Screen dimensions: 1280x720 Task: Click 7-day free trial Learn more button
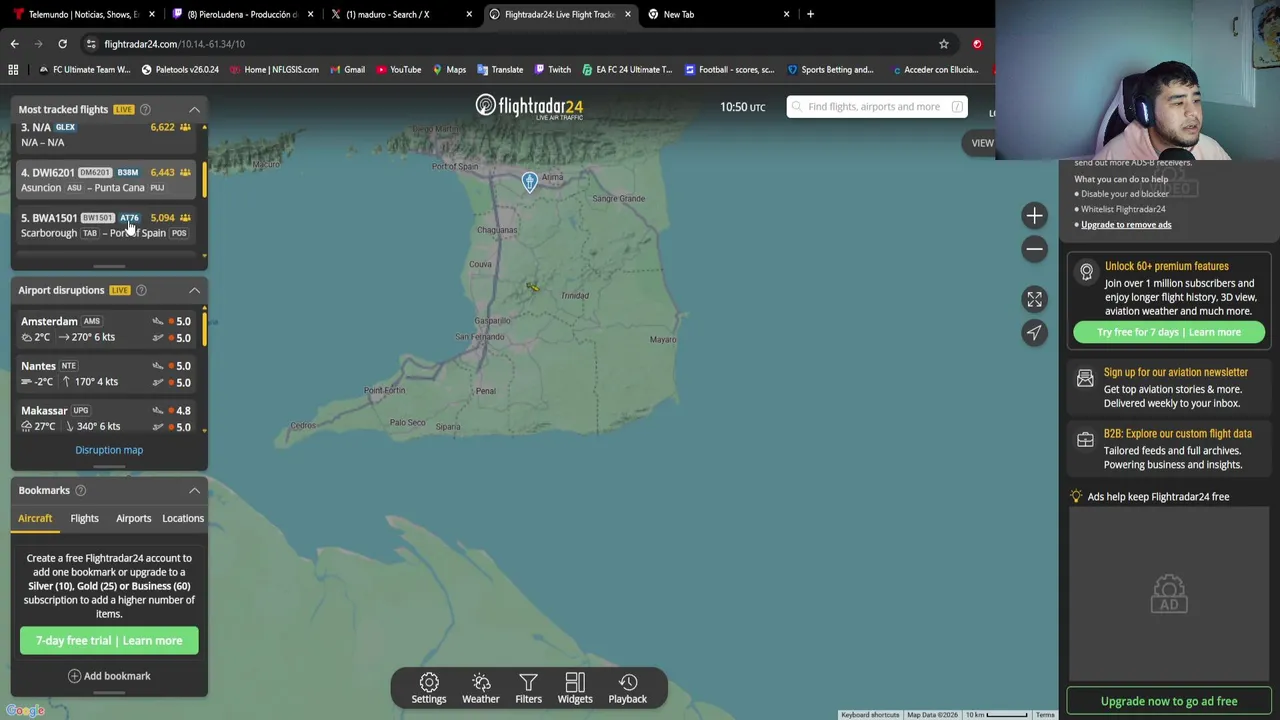coord(109,640)
